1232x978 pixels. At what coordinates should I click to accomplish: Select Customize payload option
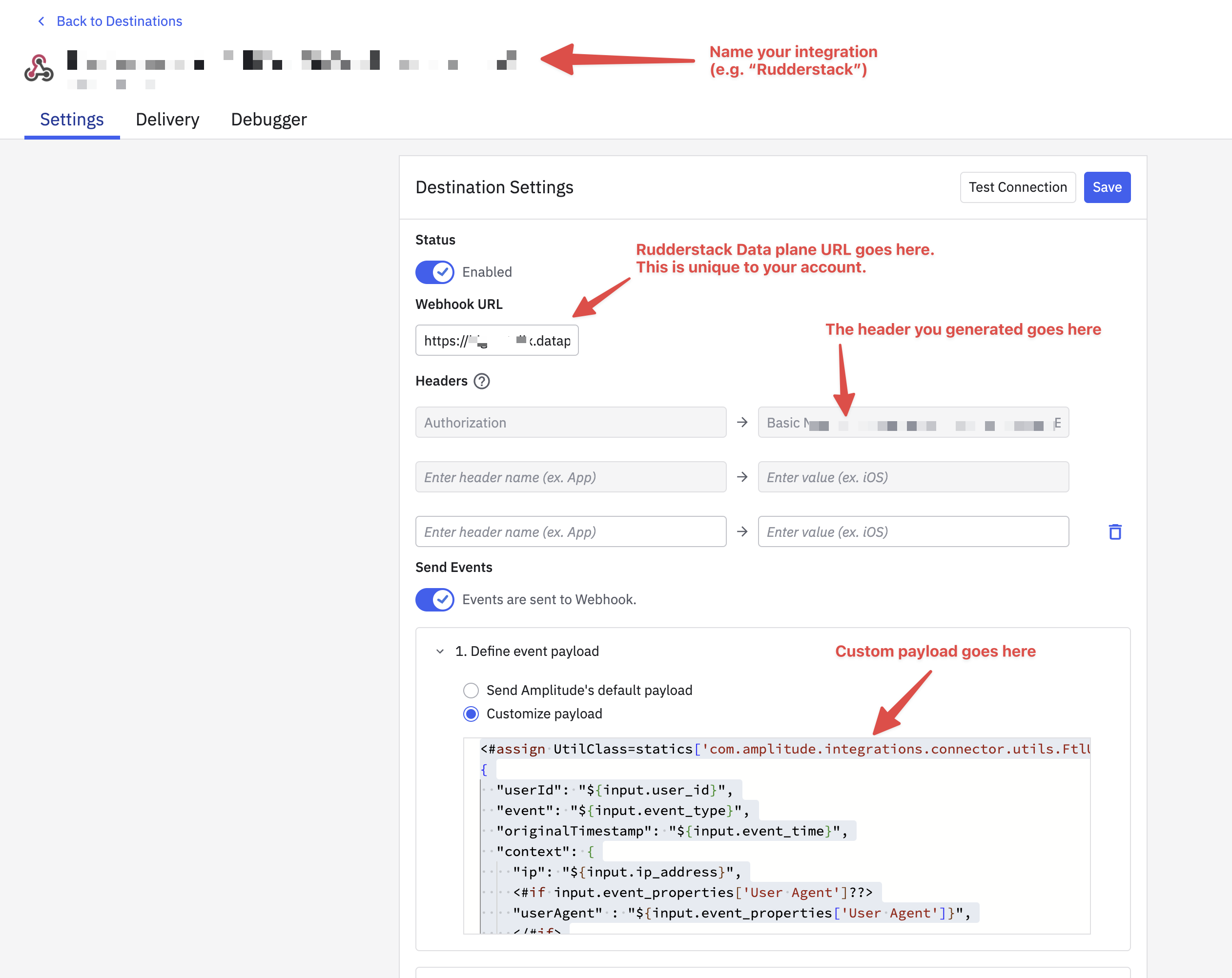[471, 713]
